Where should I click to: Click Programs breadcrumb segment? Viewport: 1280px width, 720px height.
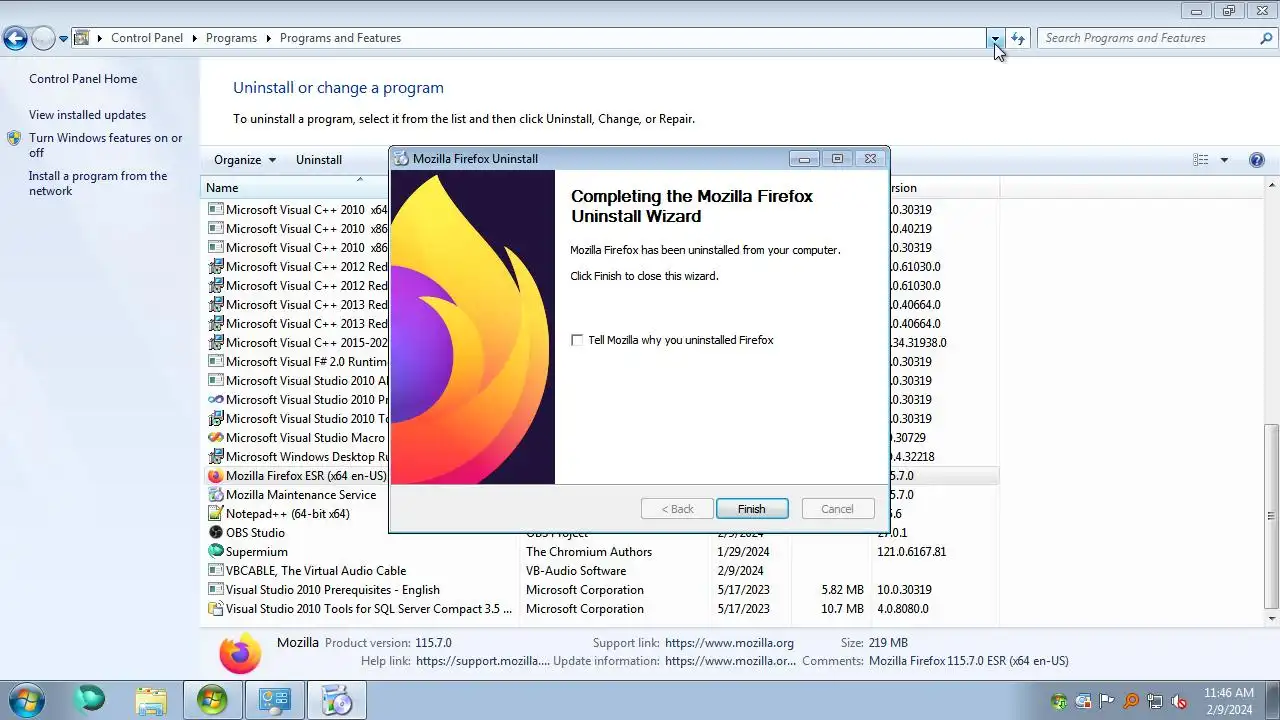[x=231, y=38]
